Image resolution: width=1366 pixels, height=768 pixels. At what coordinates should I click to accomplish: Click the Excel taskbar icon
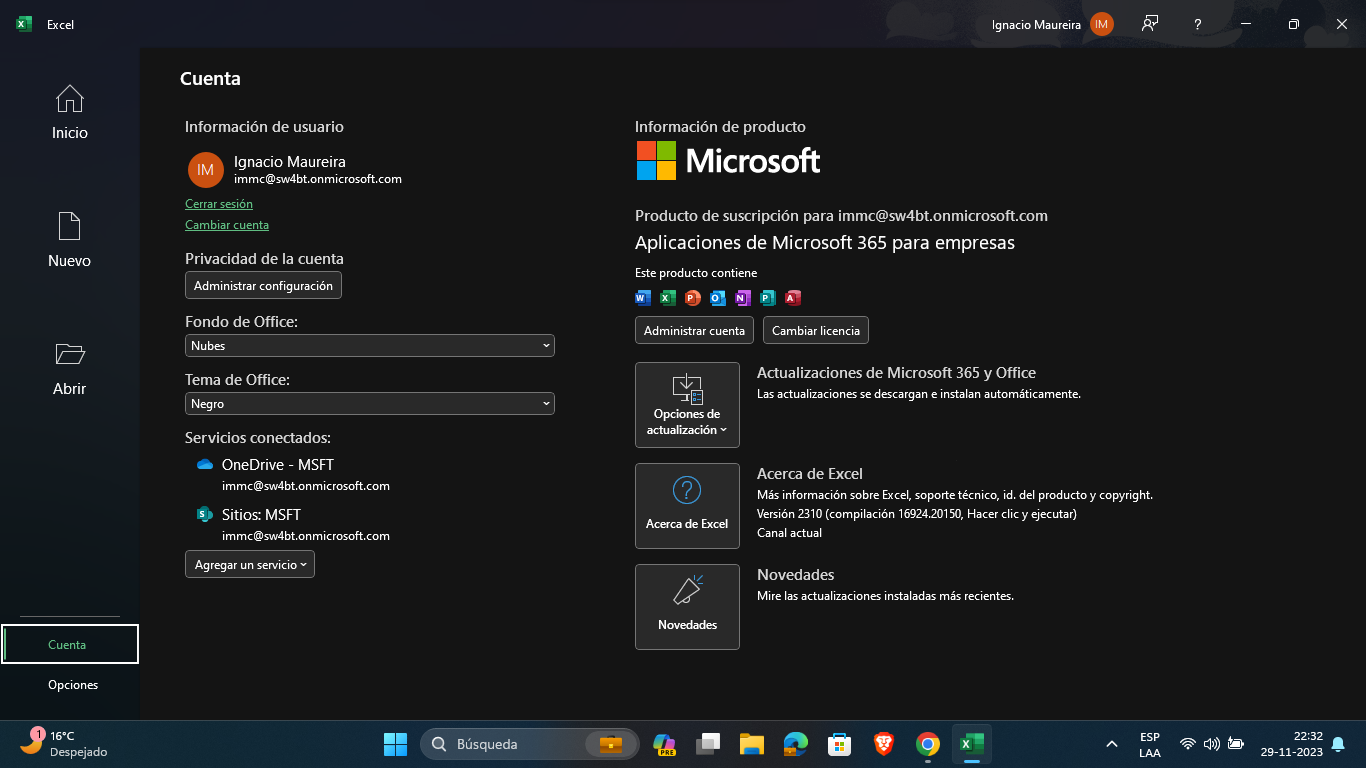pos(972,744)
